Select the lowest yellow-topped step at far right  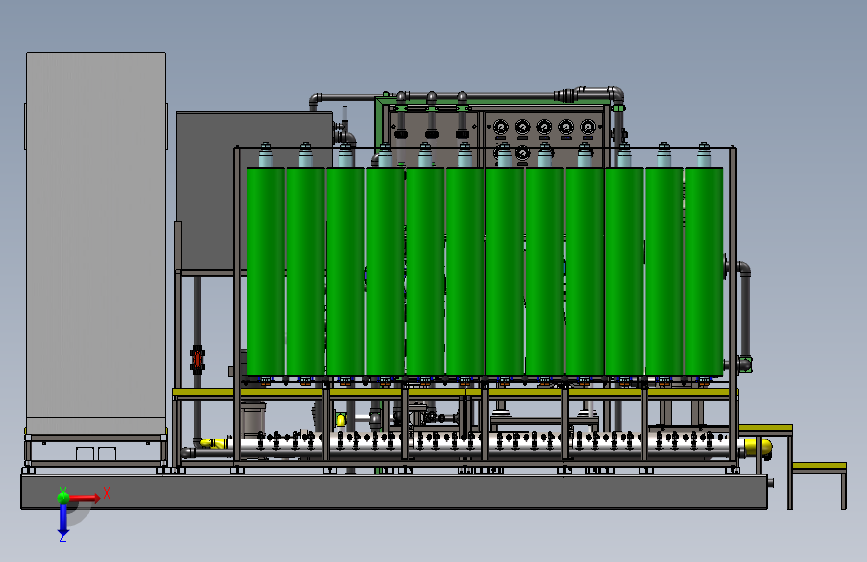tap(818, 467)
